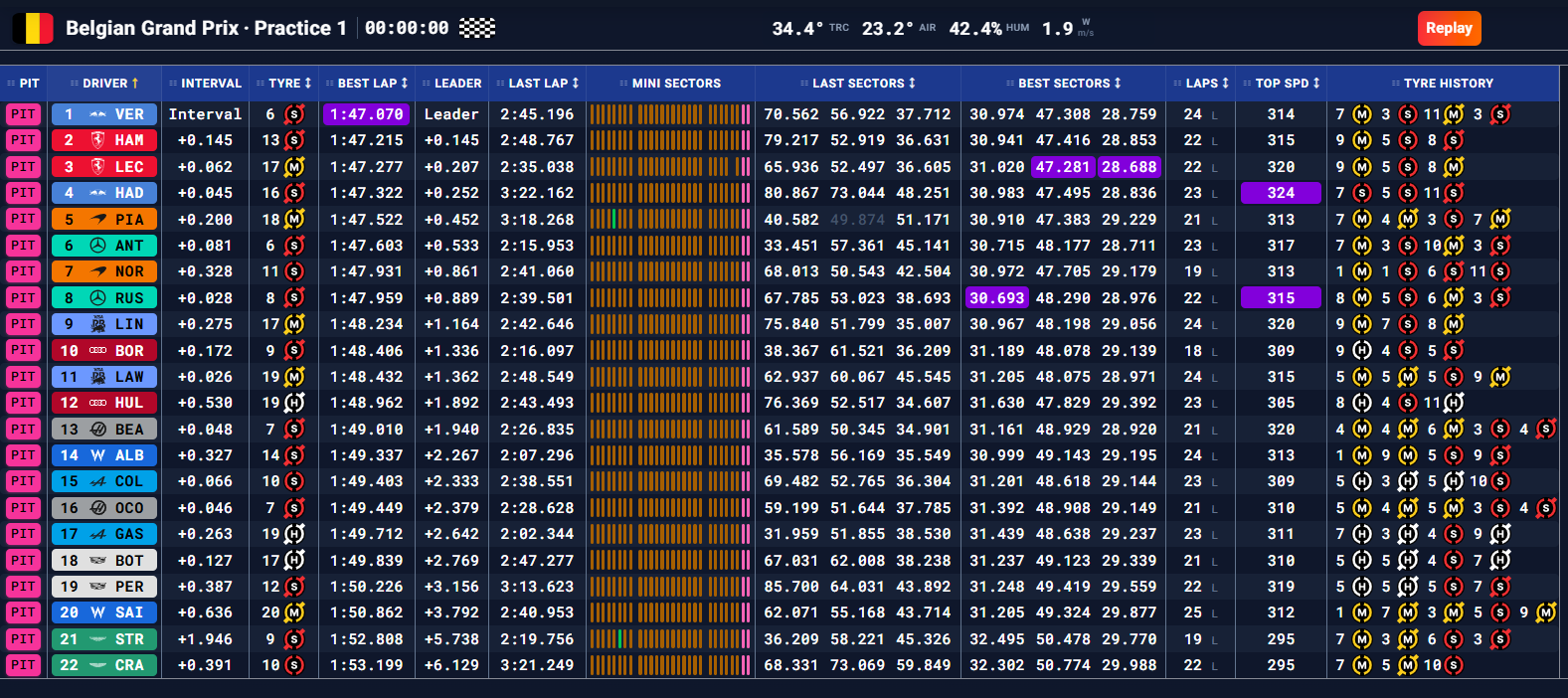
Task: Click the mini sectors bar in PIA's row
Action: 670,219
